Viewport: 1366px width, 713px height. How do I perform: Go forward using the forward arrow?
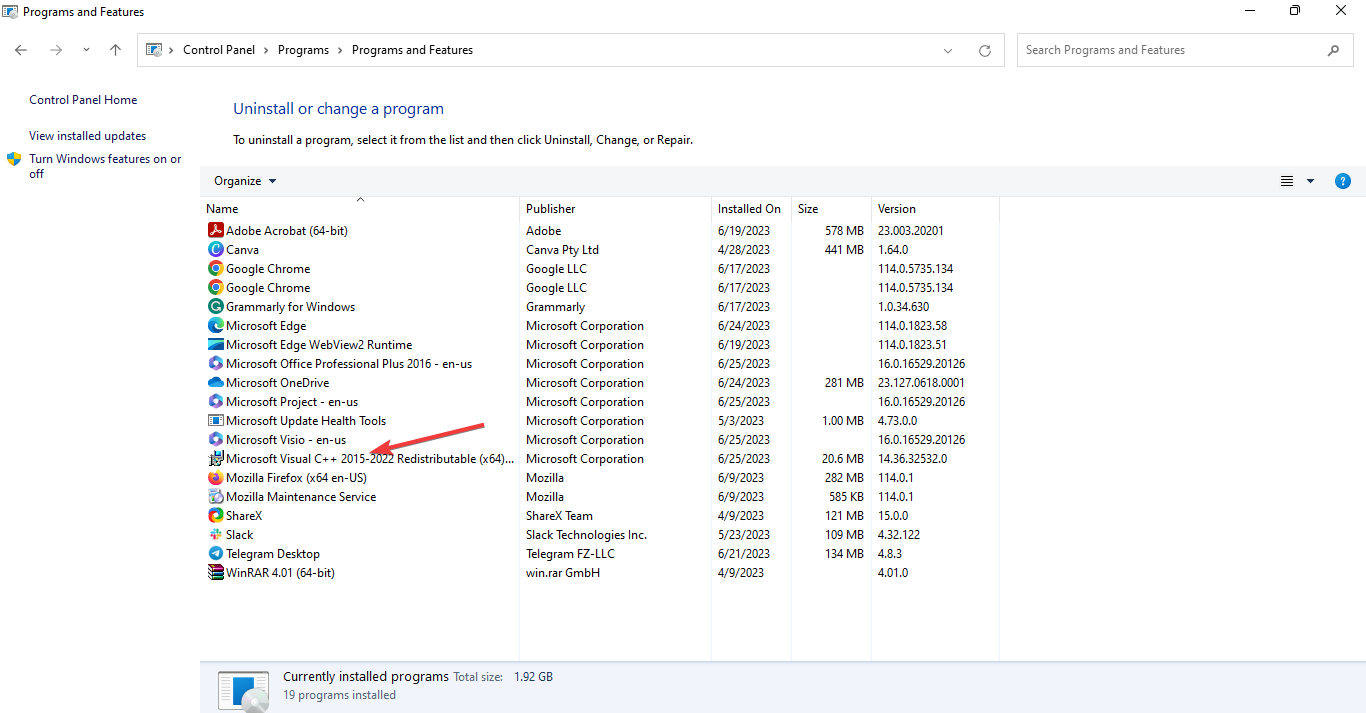[56, 50]
